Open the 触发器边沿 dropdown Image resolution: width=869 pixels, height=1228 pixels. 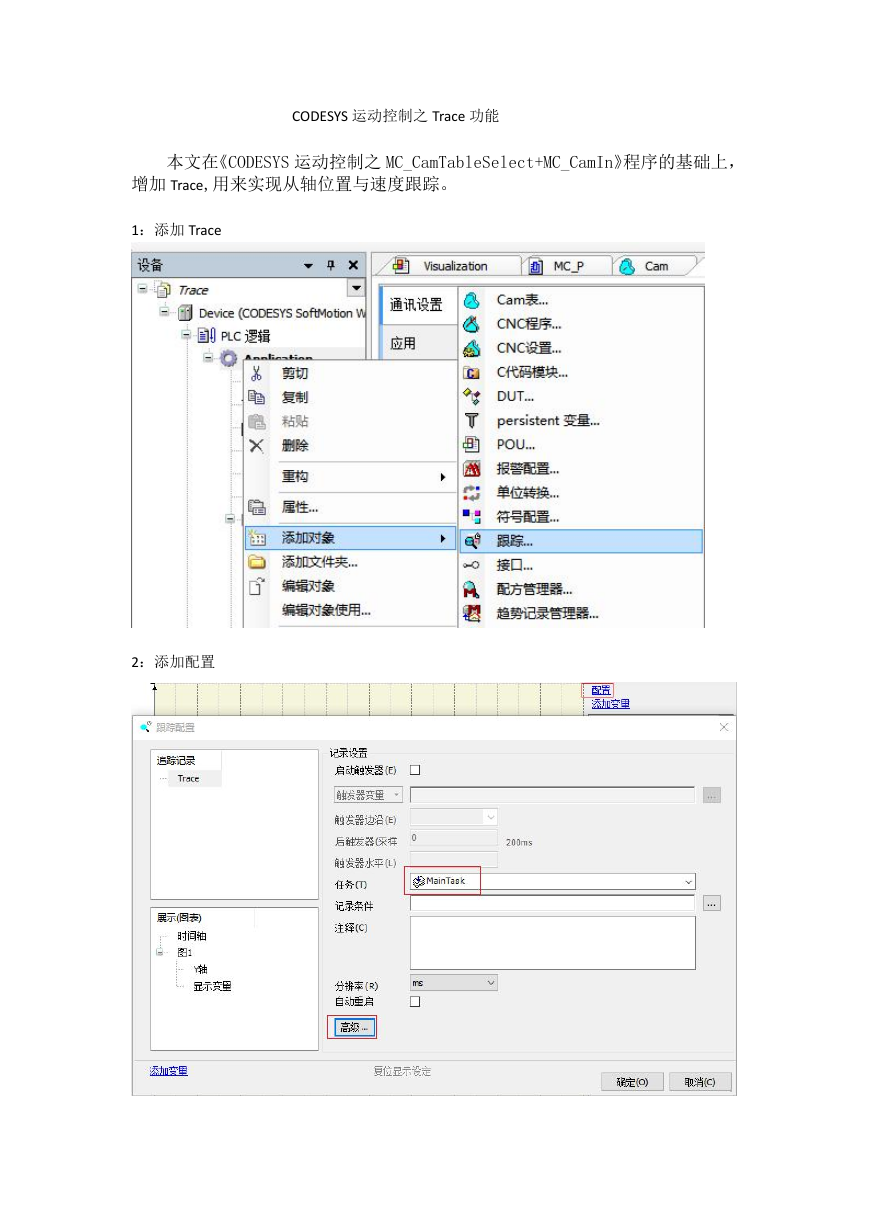(490, 817)
